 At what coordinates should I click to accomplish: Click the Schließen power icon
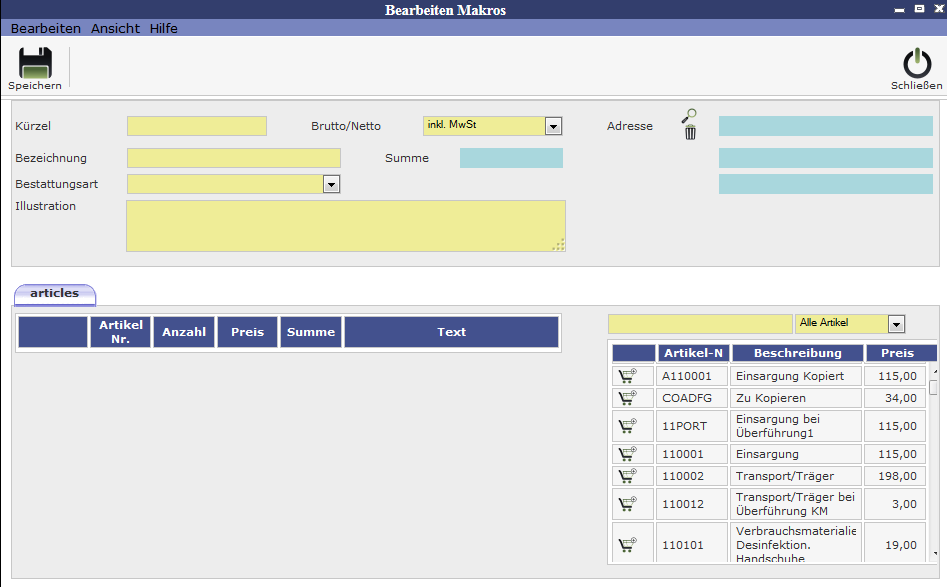pyautogui.click(x=916, y=64)
